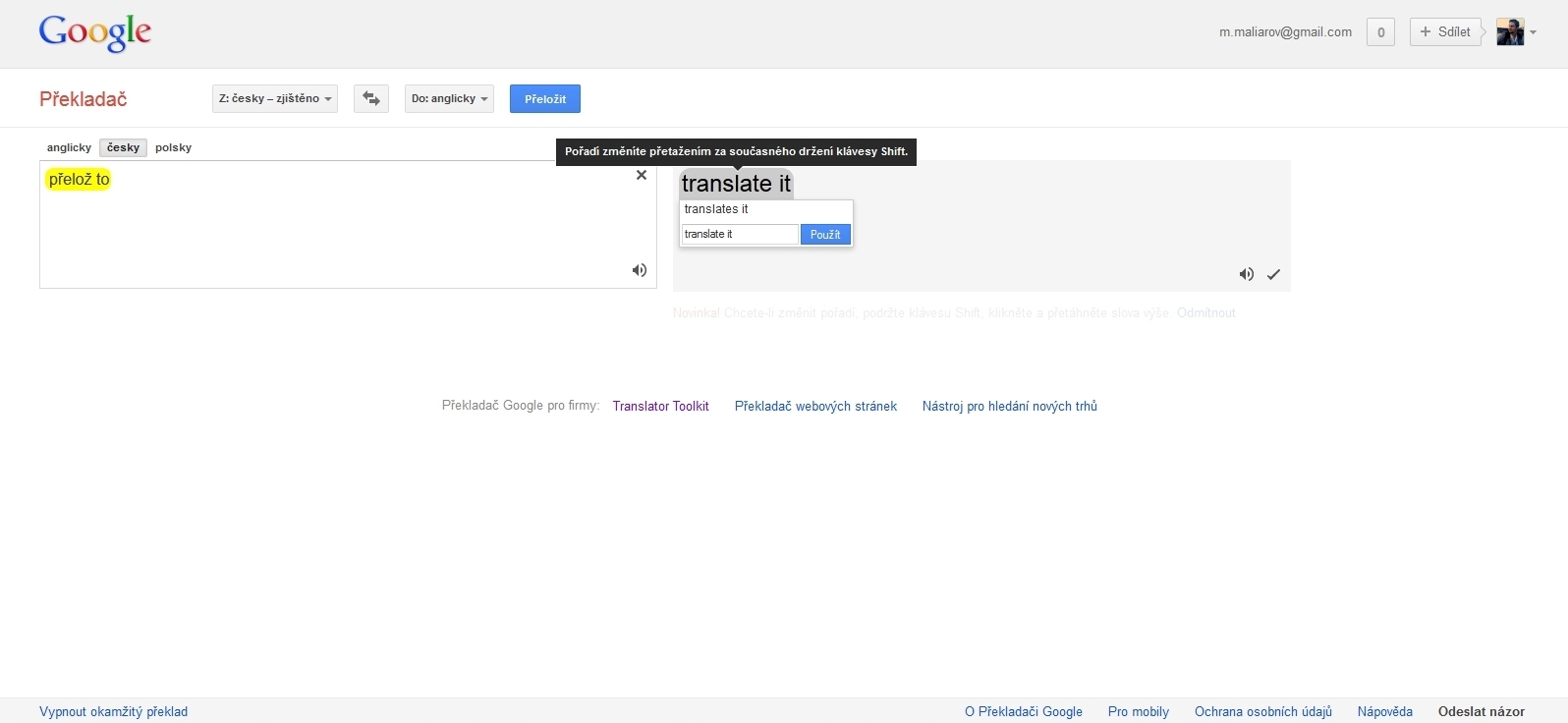Open the notifications counter showing 0
The width and height of the screenshot is (1568, 723).
tap(1380, 32)
